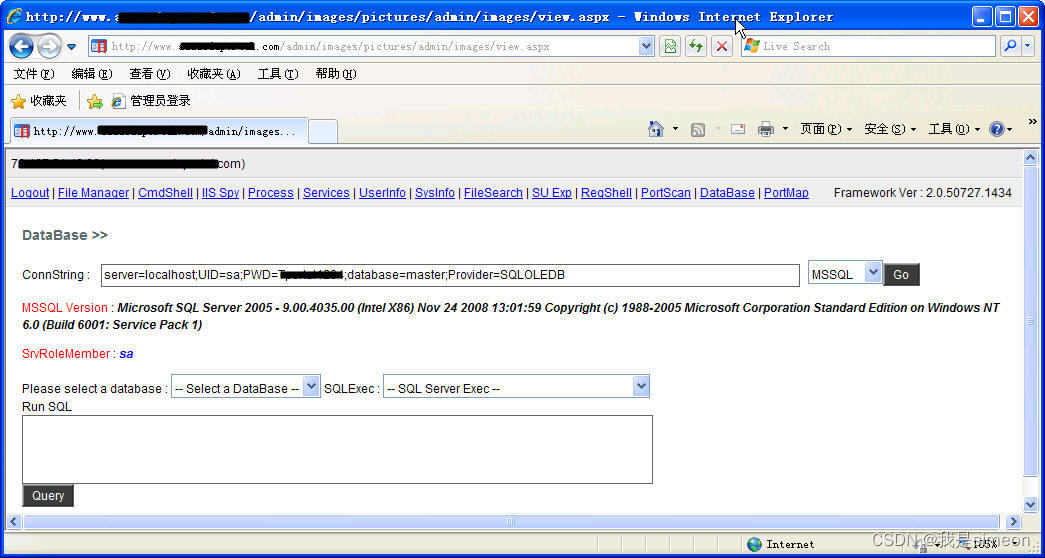This screenshot has width=1045, height=558.
Task: Open the FileSearch link
Action: 493,193
